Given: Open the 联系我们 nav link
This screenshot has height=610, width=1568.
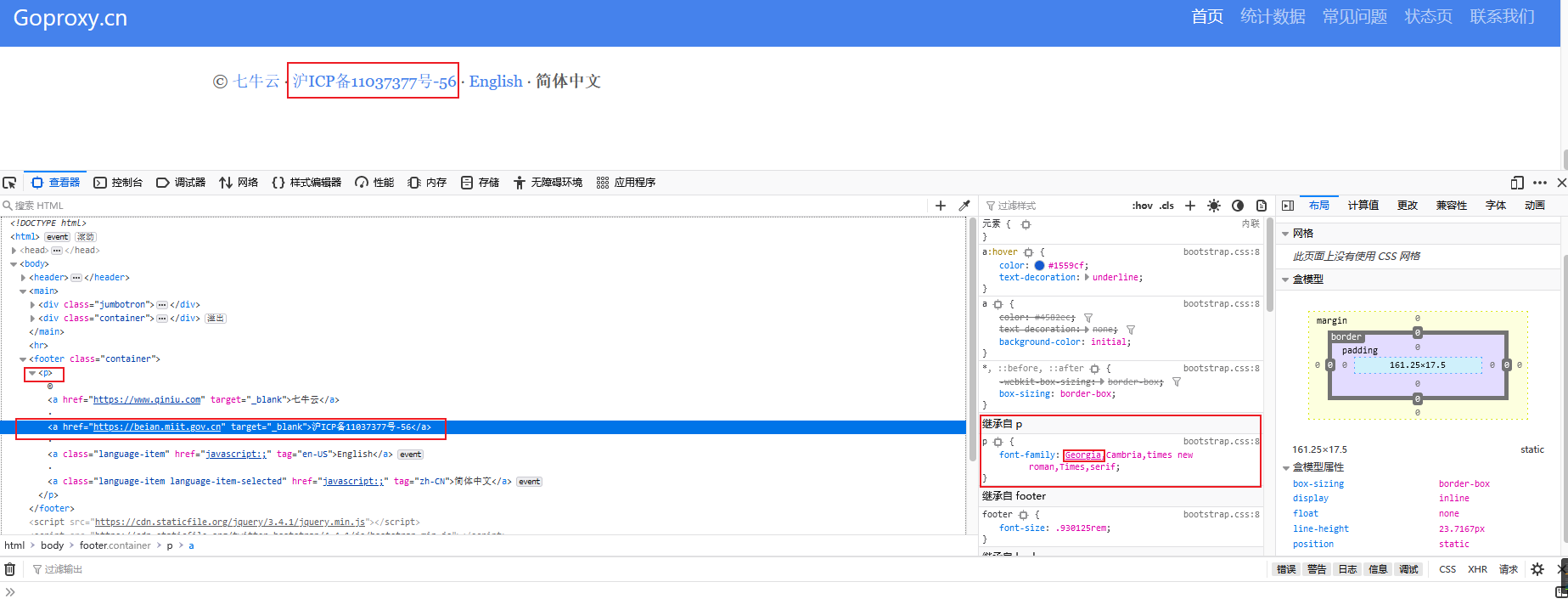Looking at the screenshot, I should coord(1503,17).
